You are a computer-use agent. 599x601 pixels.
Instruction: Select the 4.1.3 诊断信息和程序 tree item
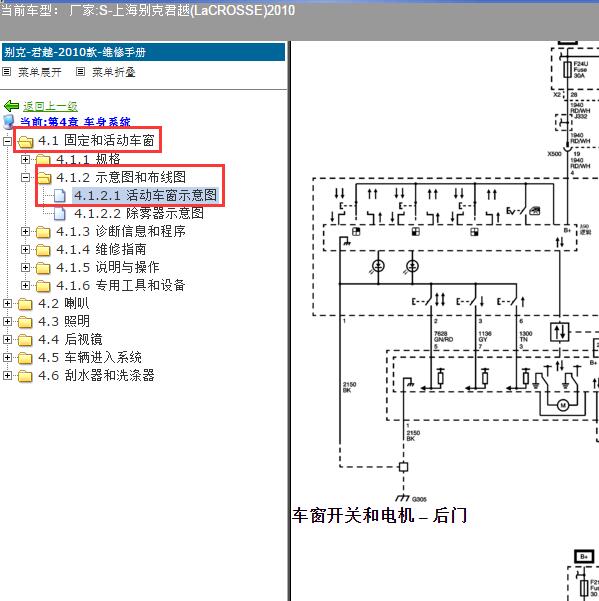click(121, 231)
